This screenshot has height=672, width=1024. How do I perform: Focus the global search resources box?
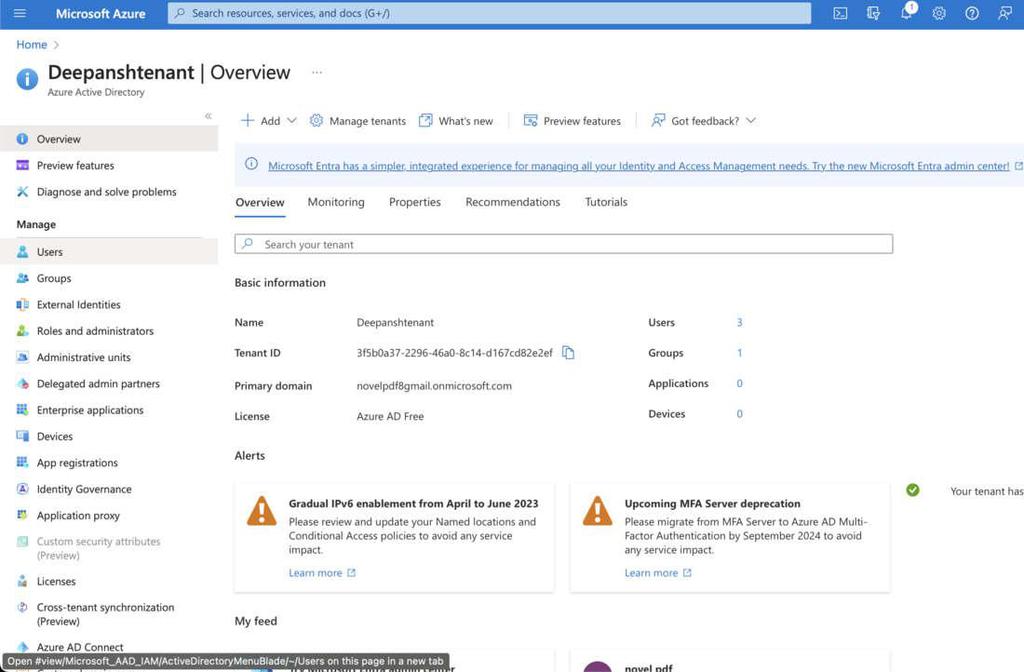[x=489, y=13]
